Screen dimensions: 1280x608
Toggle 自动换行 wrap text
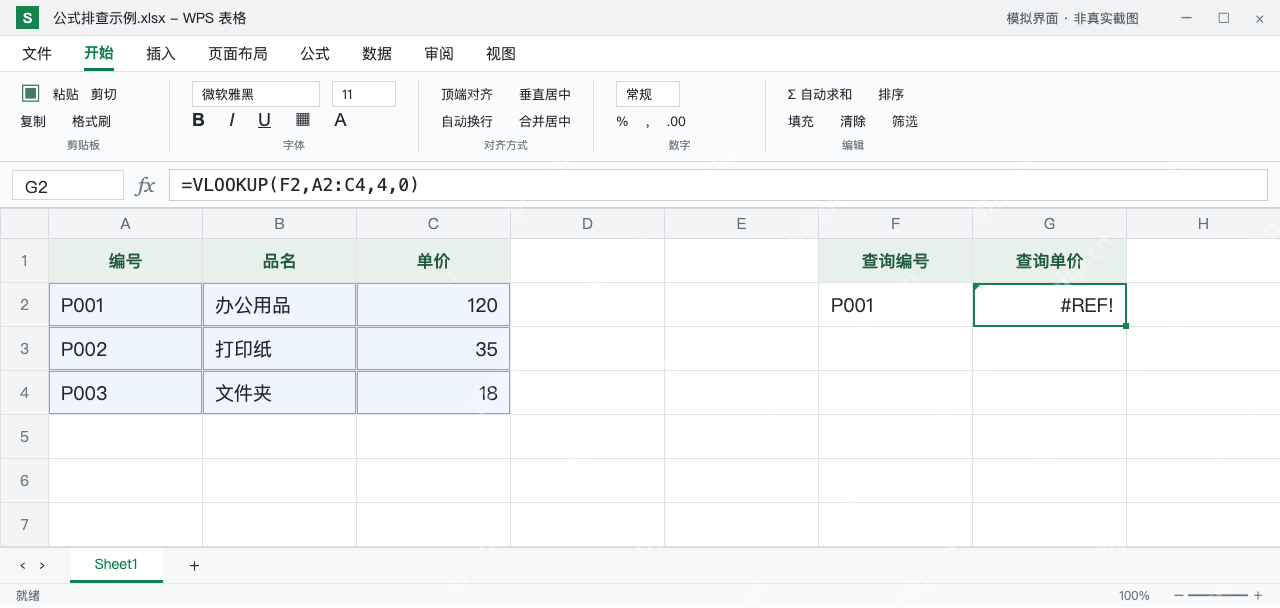pos(467,122)
